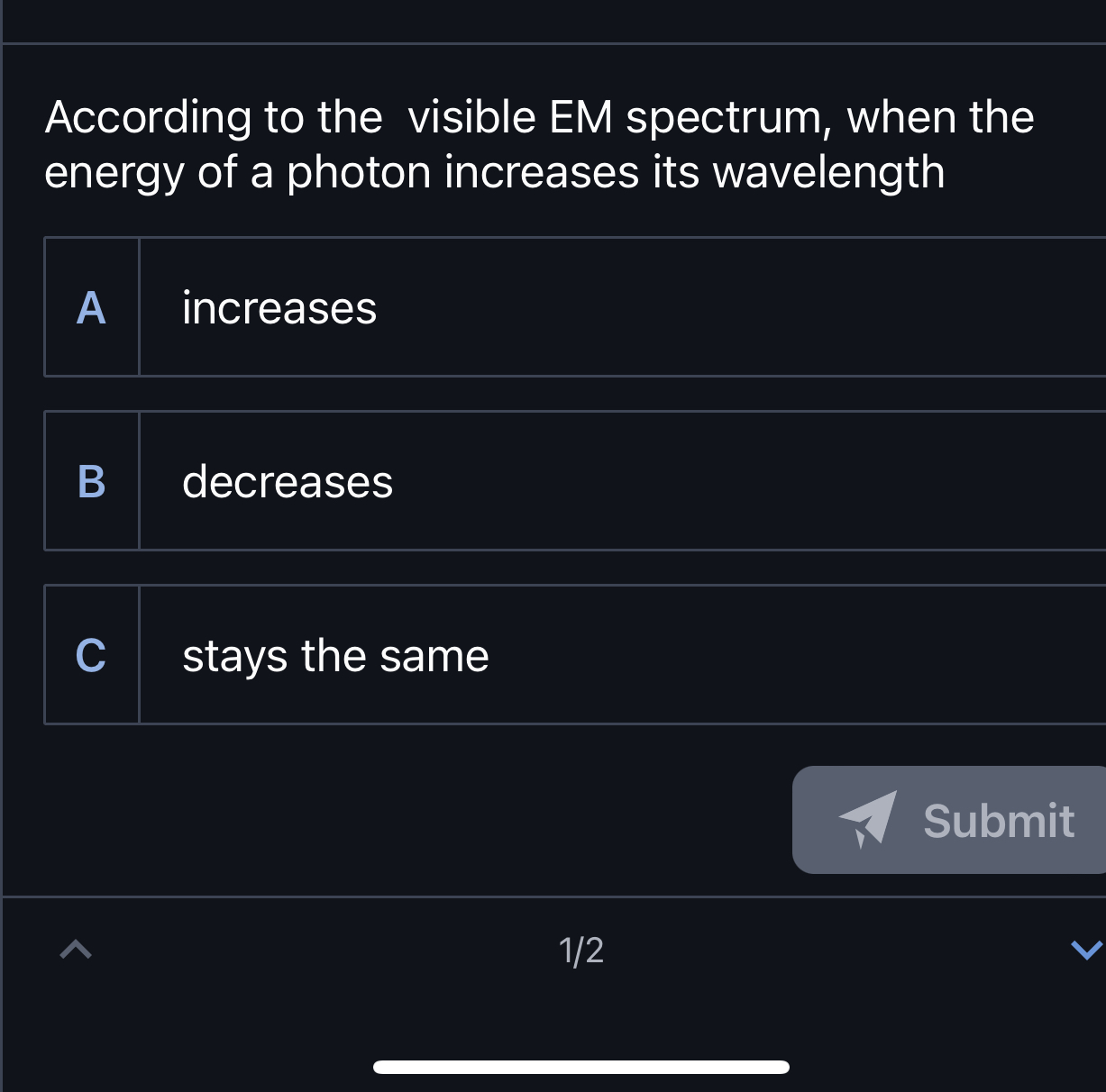The height and width of the screenshot is (1092, 1106).
Task: Advance to next question using down chevron
Action: (1086, 950)
